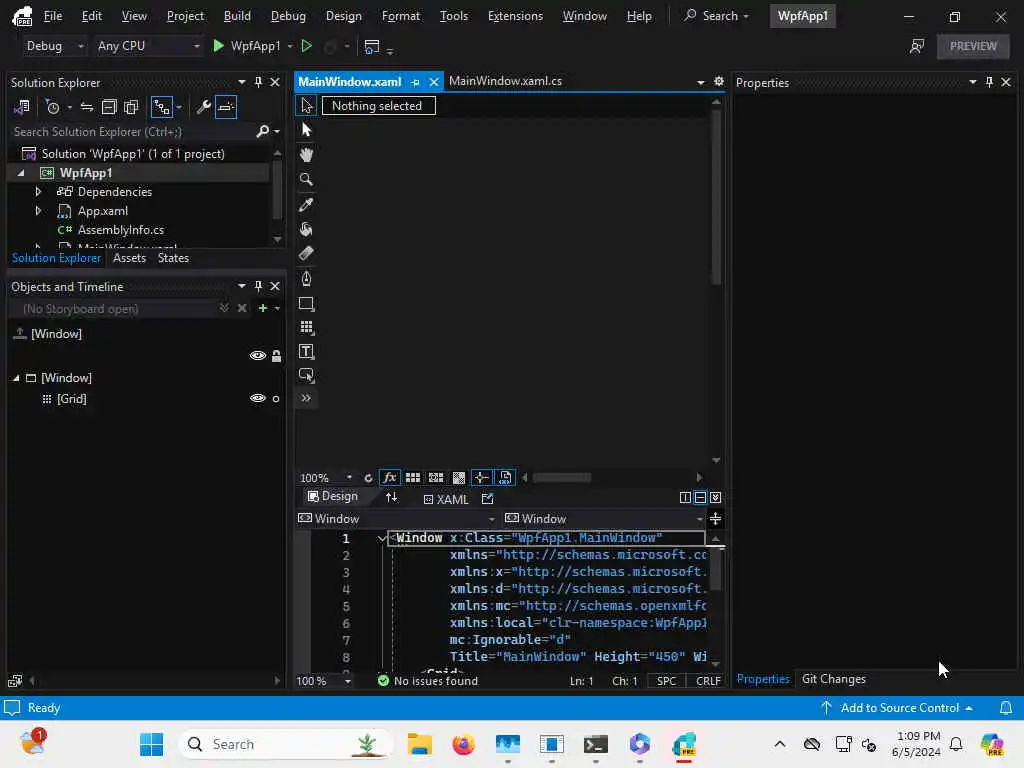Image resolution: width=1024 pixels, height=768 pixels.
Task: Switch to XAML pane button
Action: 446,500
